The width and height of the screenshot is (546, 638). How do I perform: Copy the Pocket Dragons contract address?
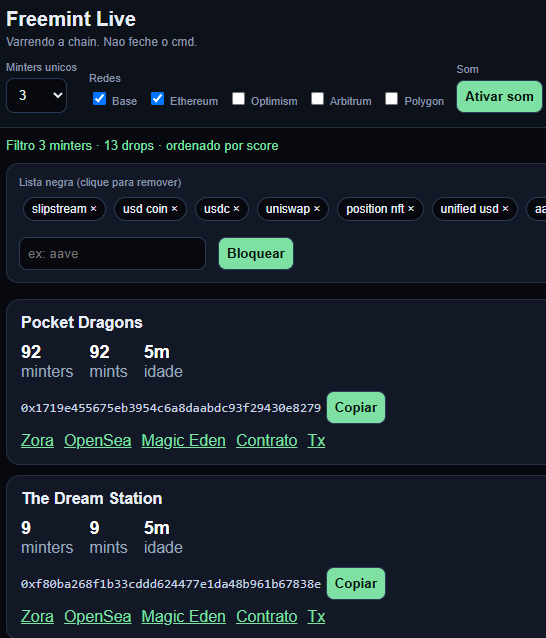point(356,408)
